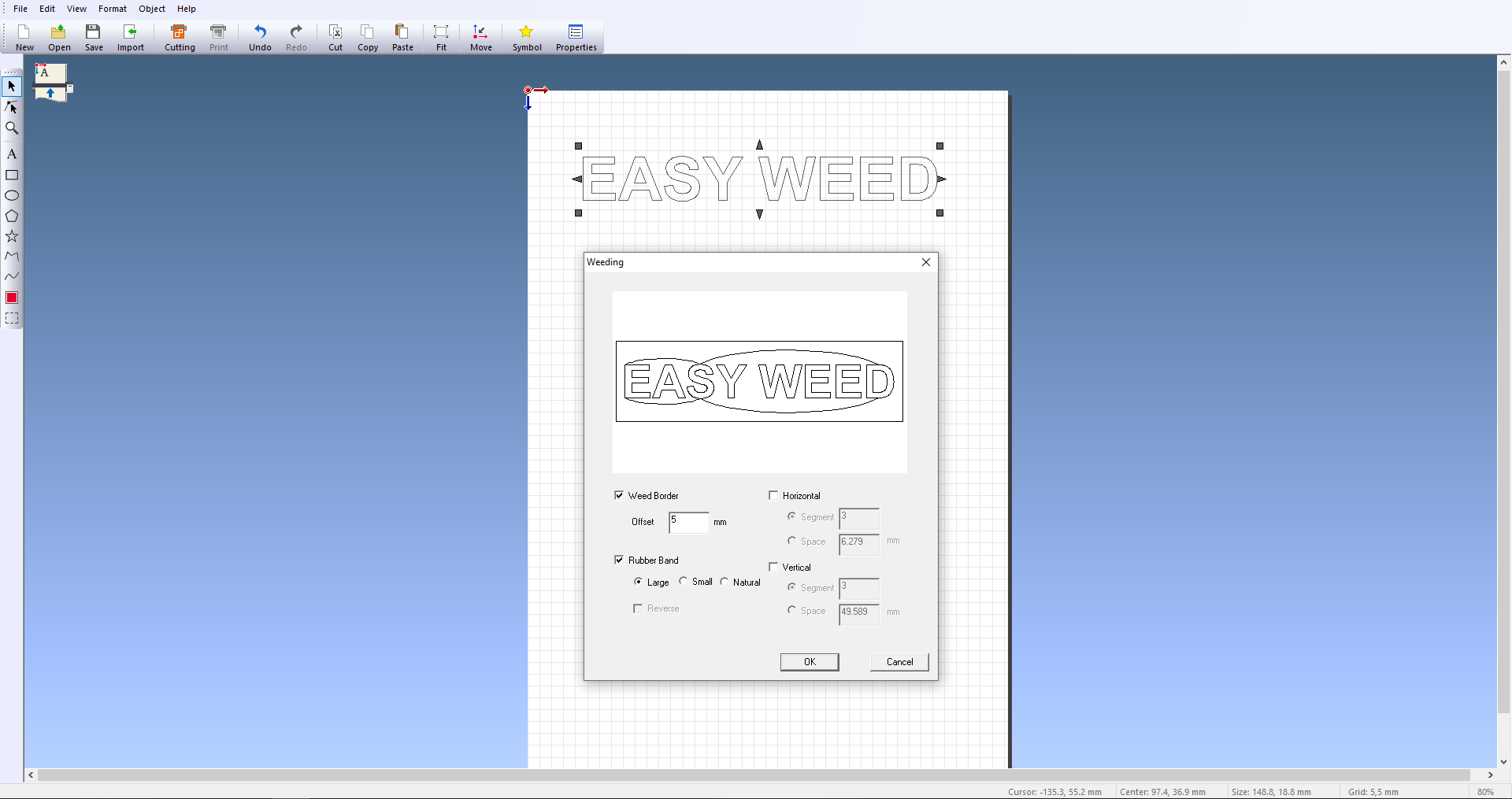Pick the magnifier zoom tool

click(12, 128)
